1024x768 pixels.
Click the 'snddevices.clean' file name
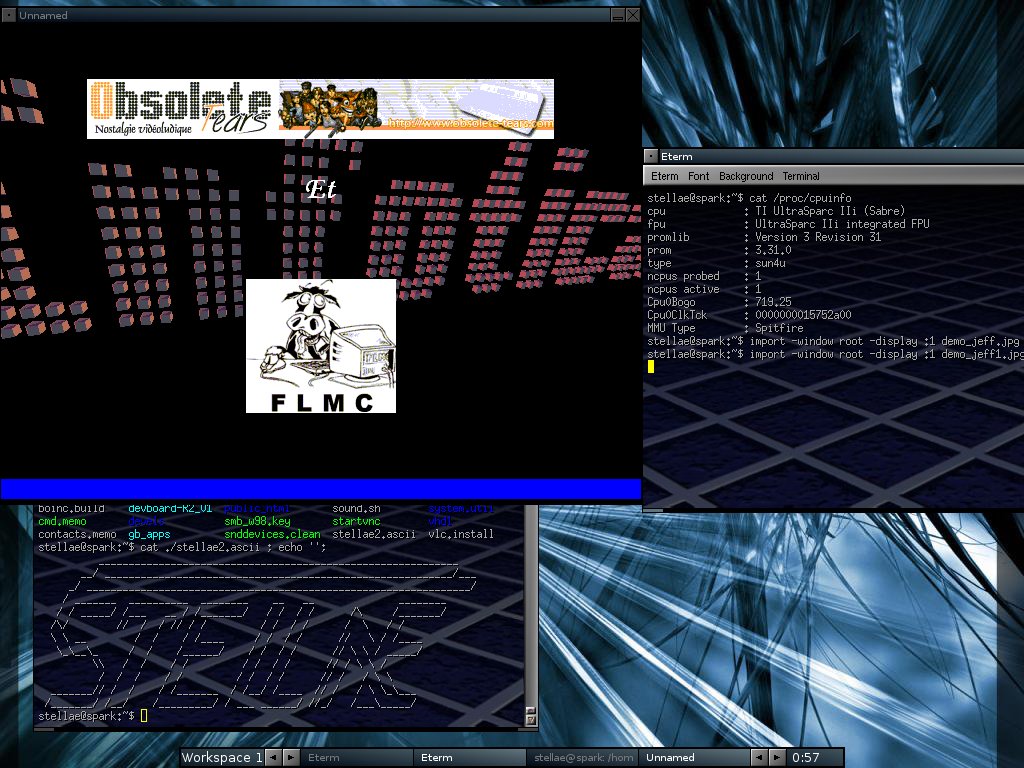point(272,534)
